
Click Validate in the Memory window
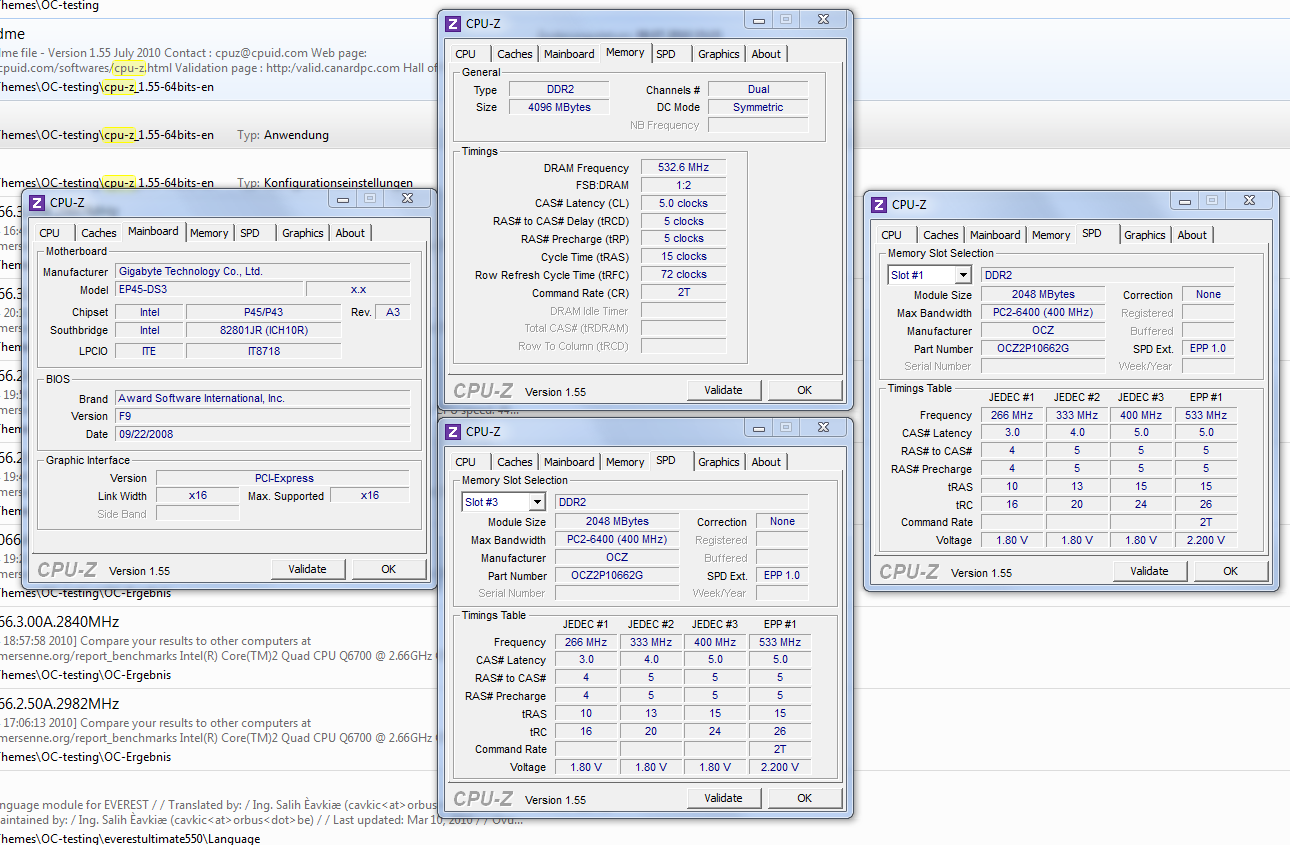(724, 390)
